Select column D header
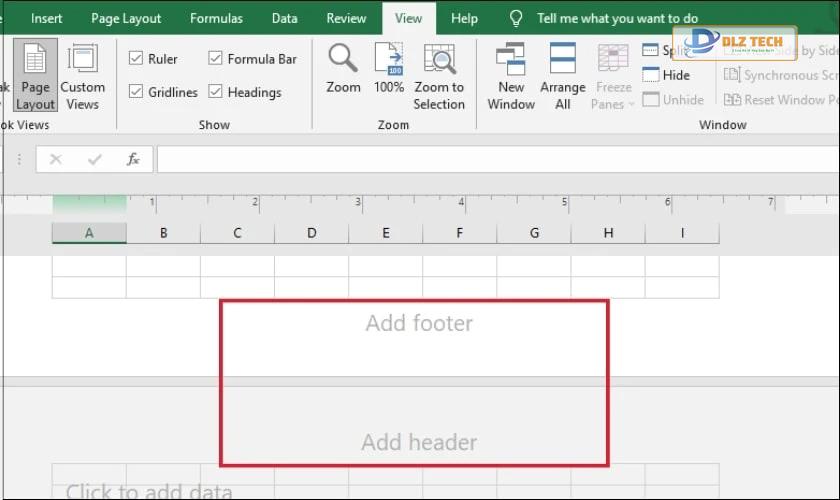 312,233
